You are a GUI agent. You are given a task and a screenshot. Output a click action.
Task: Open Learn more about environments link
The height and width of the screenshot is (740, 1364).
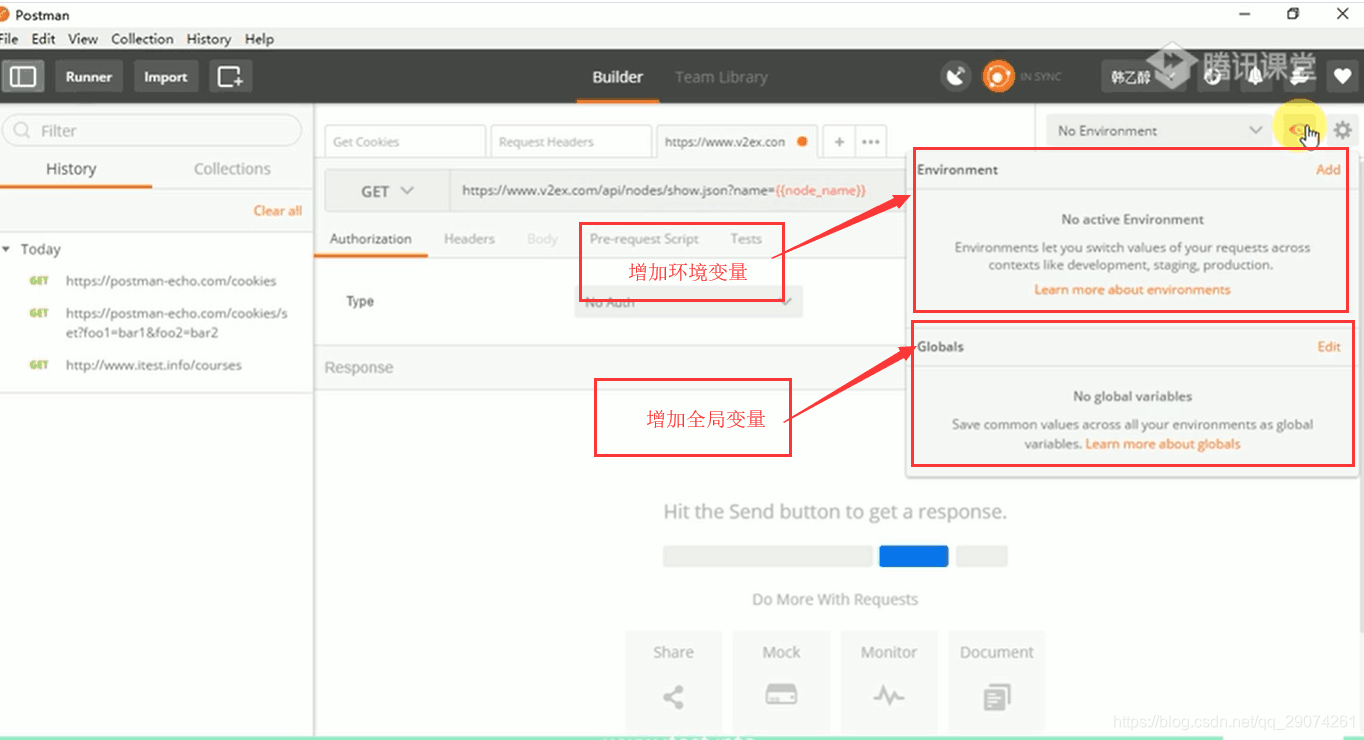[1132, 290]
